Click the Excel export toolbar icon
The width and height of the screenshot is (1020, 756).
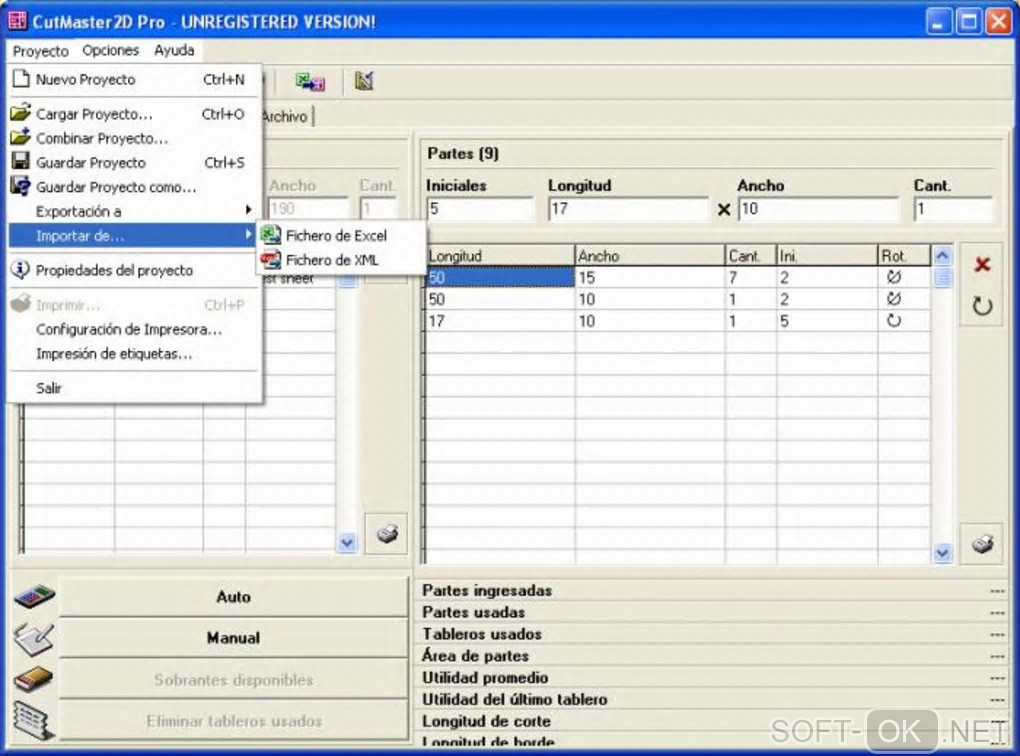[x=310, y=81]
